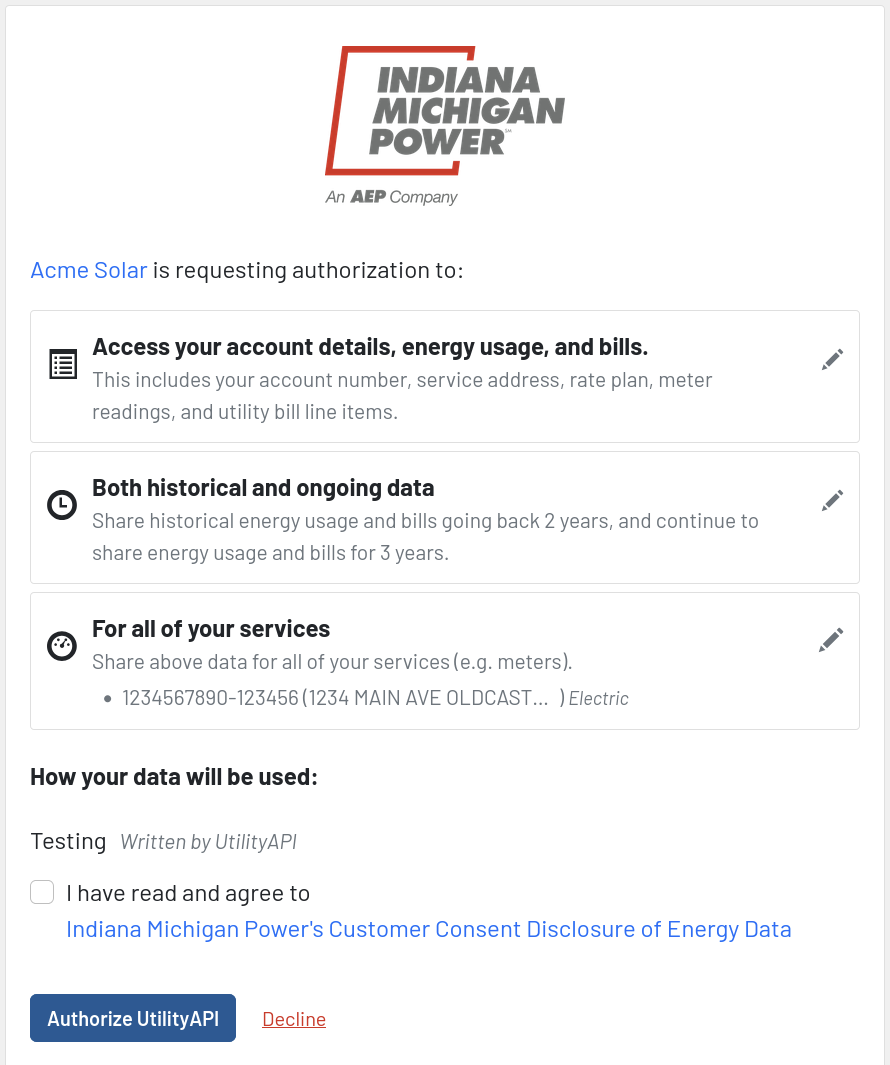This screenshot has width=890, height=1065.
Task: Select the "Access your account details" heading
Action: tap(370, 347)
